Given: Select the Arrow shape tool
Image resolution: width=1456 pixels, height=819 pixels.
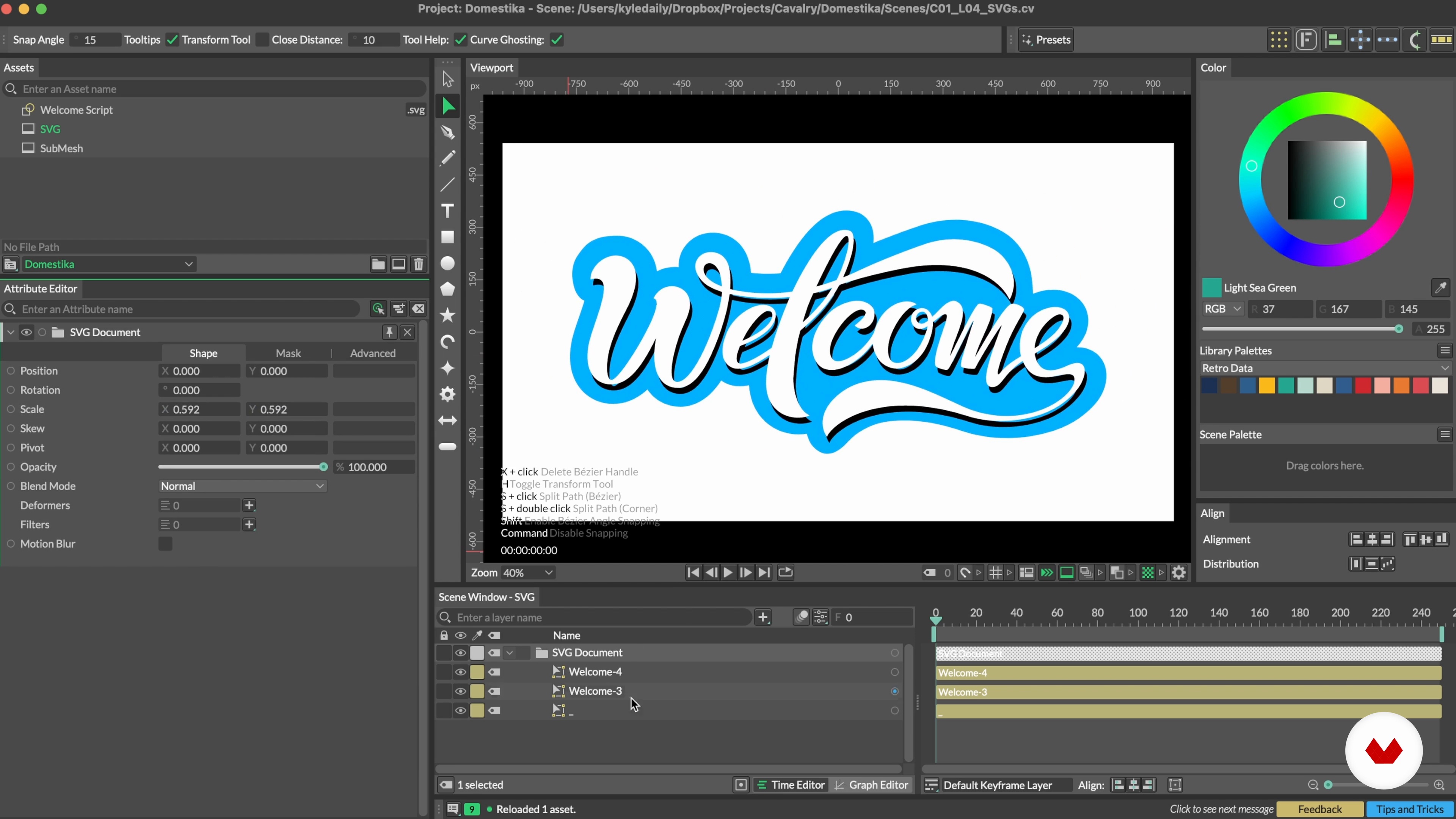Looking at the screenshot, I should pos(448,420).
